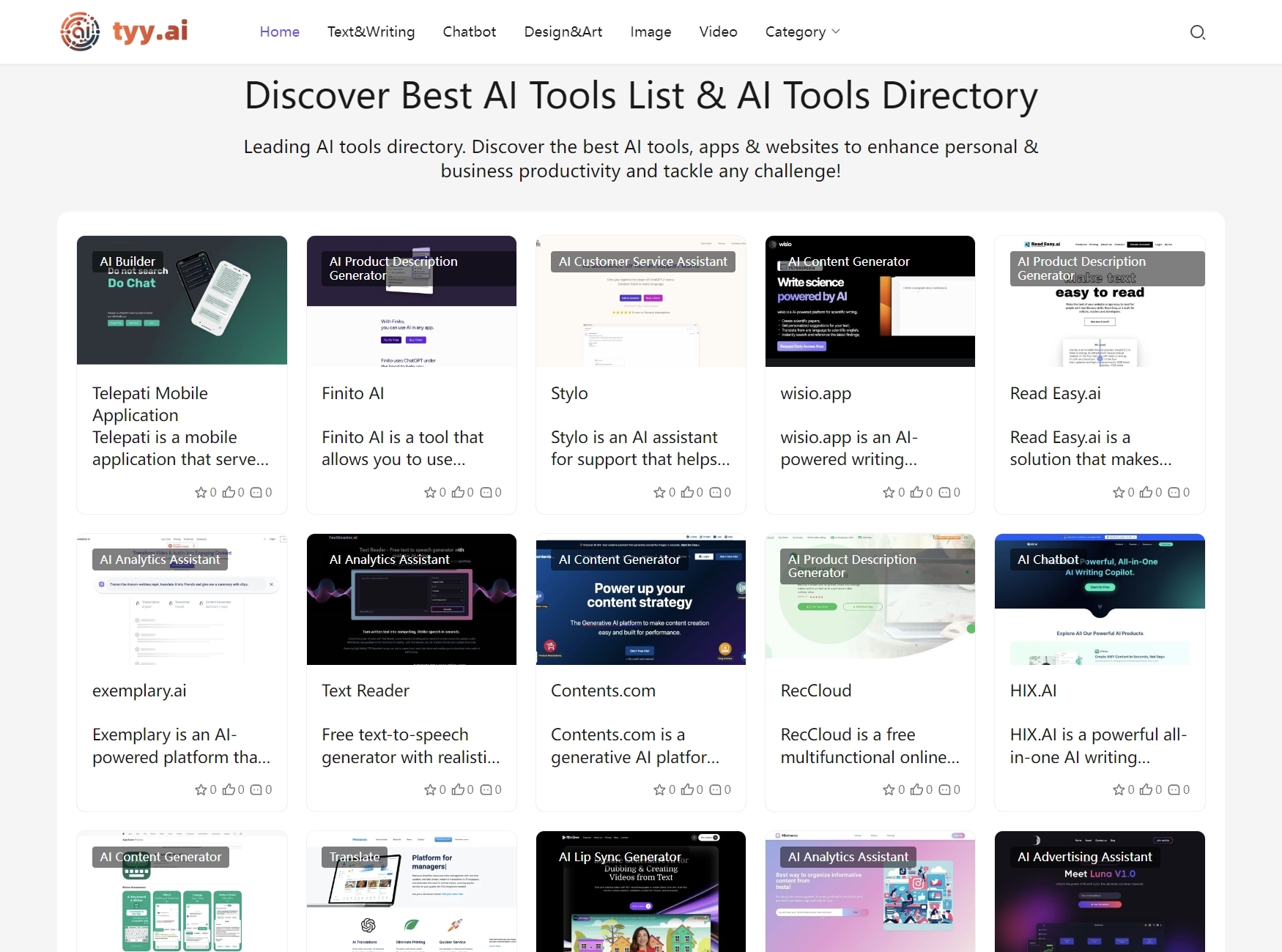Favorite the wisio.app card with star

point(889,493)
